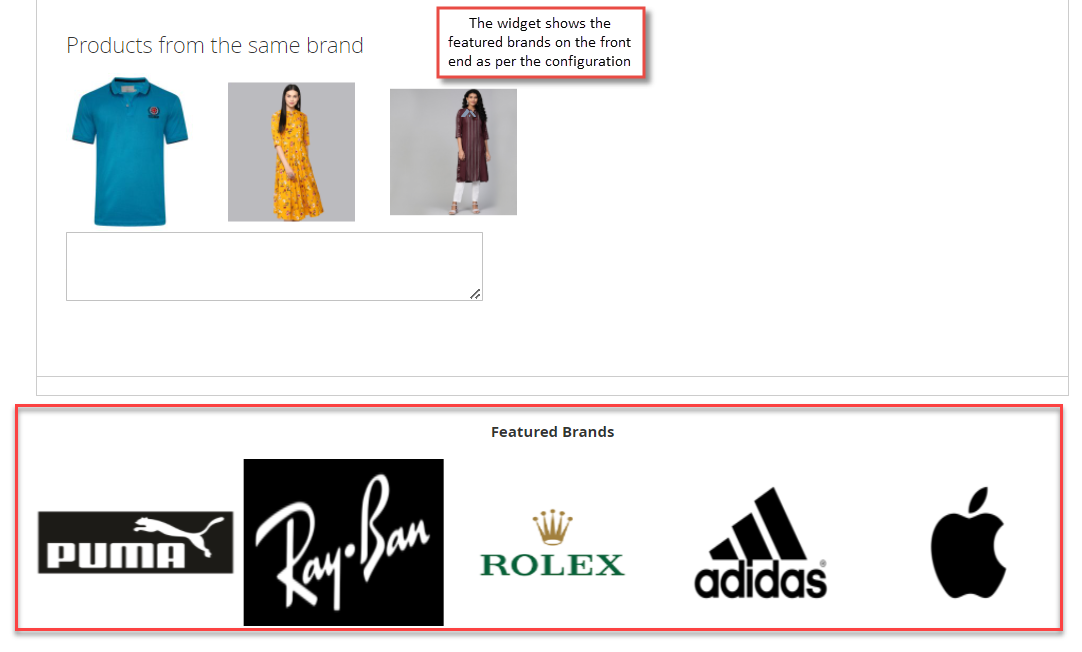Open the Puma featured brand logo

pyautogui.click(x=135, y=542)
